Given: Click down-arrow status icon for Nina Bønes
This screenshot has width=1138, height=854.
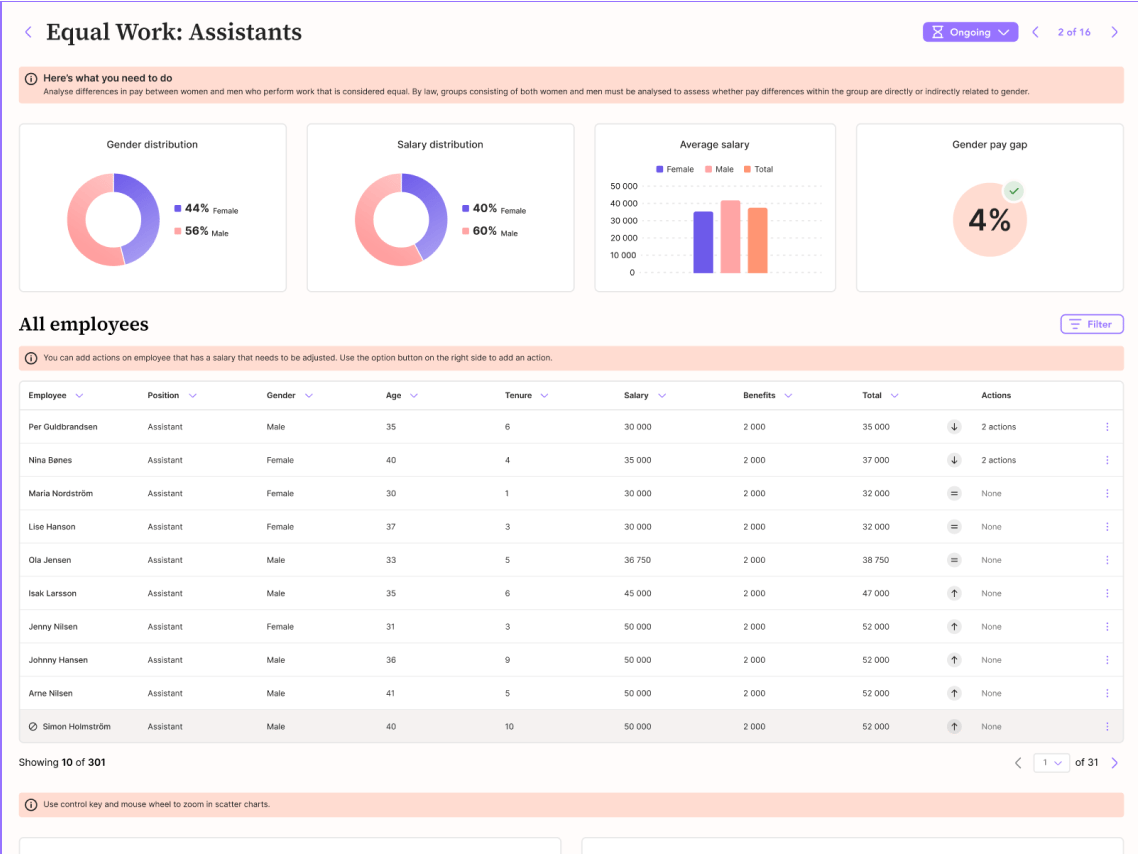Looking at the screenshot, I should (954, 460).
